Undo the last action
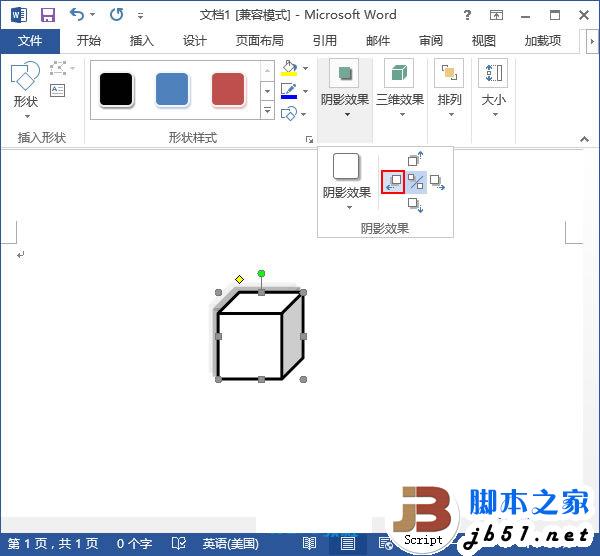600x556 pixels. click(x=77, y=15)
